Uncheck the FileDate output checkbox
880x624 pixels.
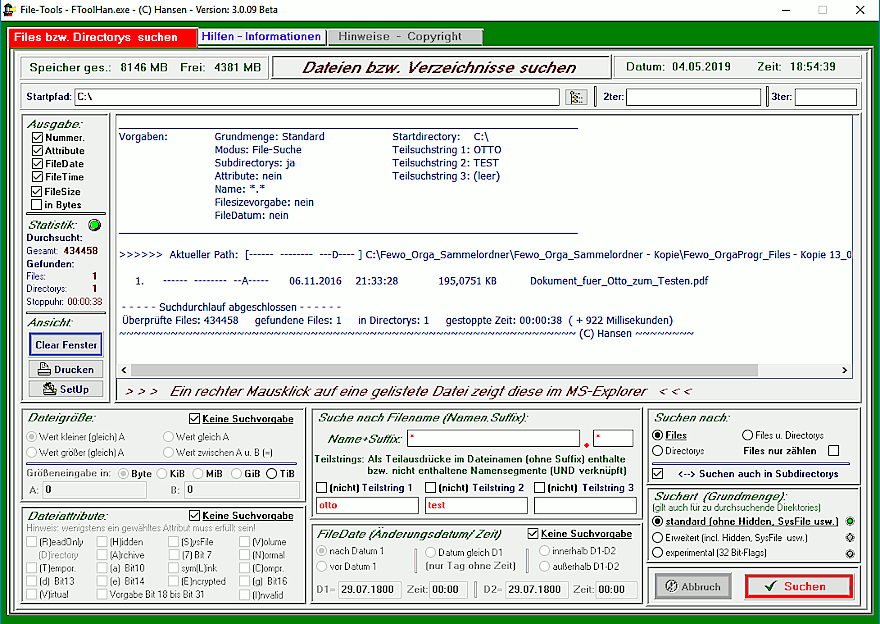click(x=38, y=164)
